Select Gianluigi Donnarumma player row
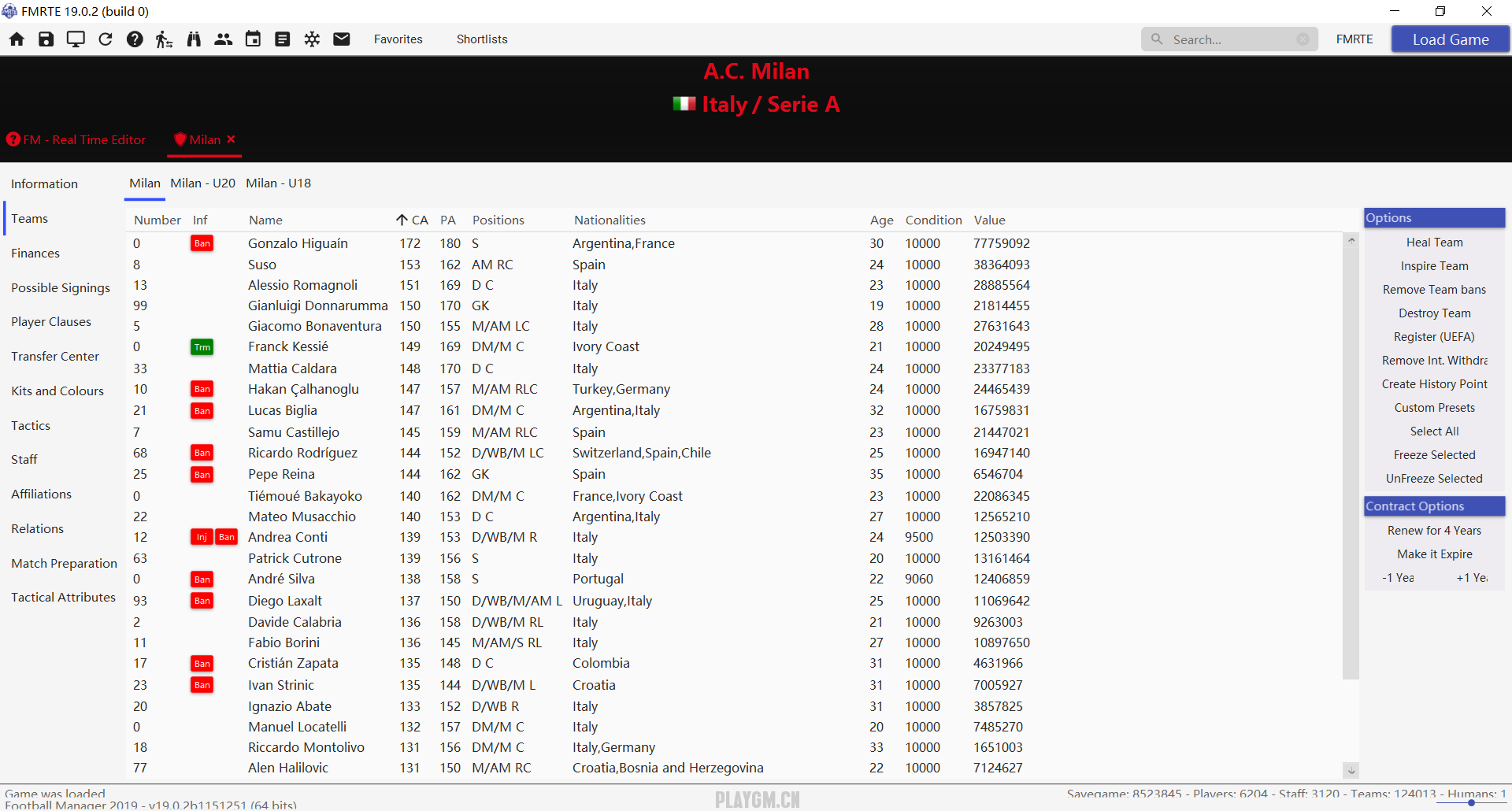Image resolution: width=1512 pixels, height=811 pixels. 735,306
